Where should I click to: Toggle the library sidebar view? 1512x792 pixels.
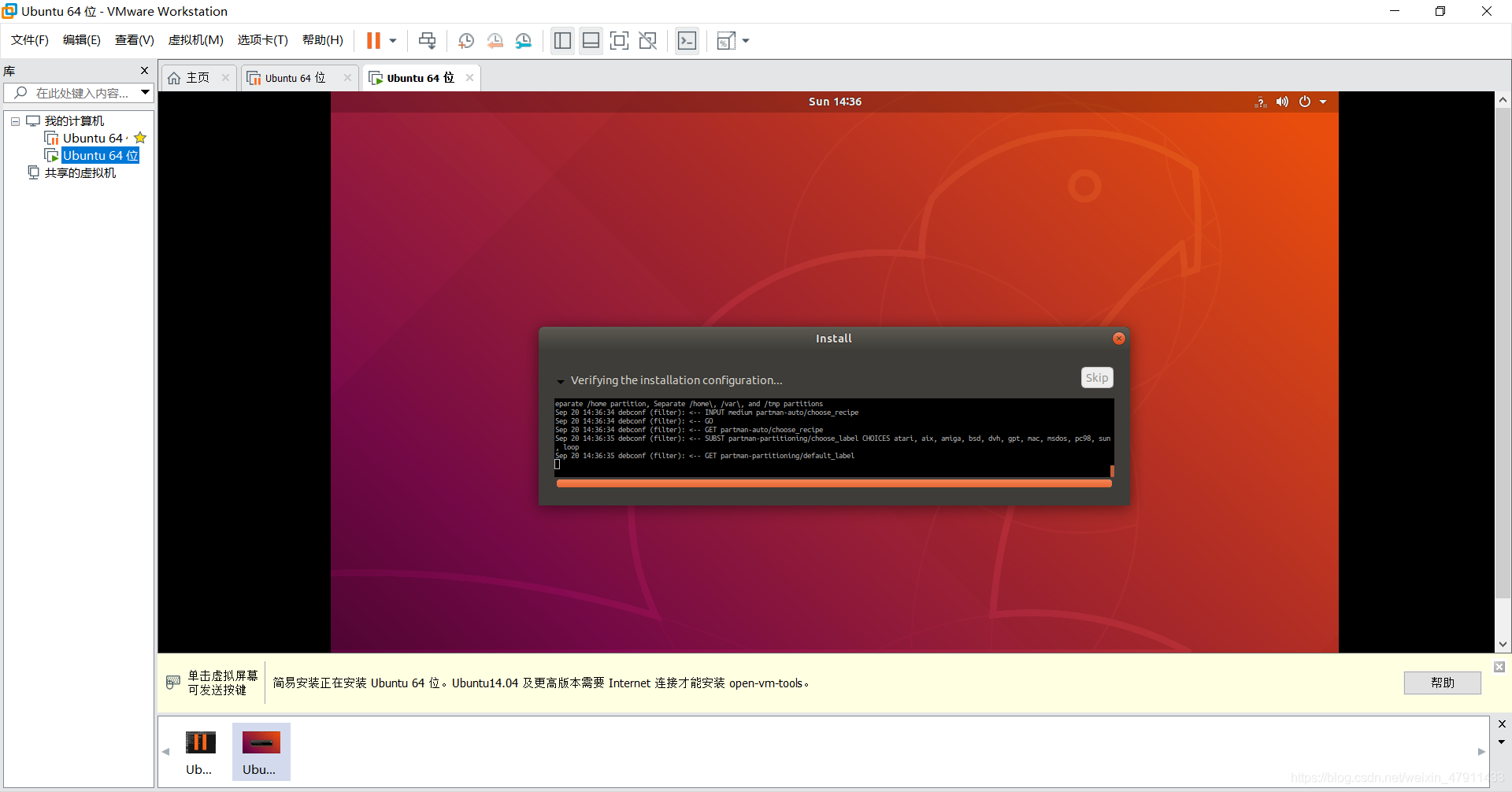(x=562, y=40)
